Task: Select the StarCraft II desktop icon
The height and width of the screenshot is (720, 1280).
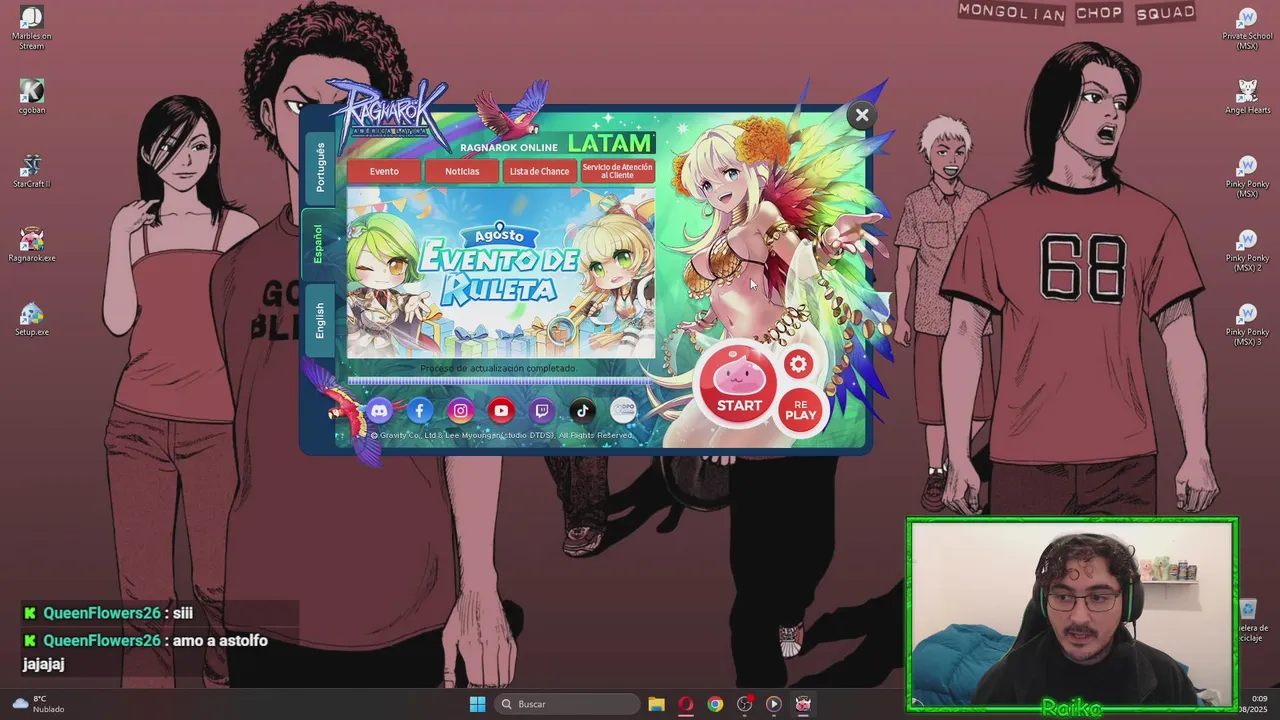Action: (32, 171)
